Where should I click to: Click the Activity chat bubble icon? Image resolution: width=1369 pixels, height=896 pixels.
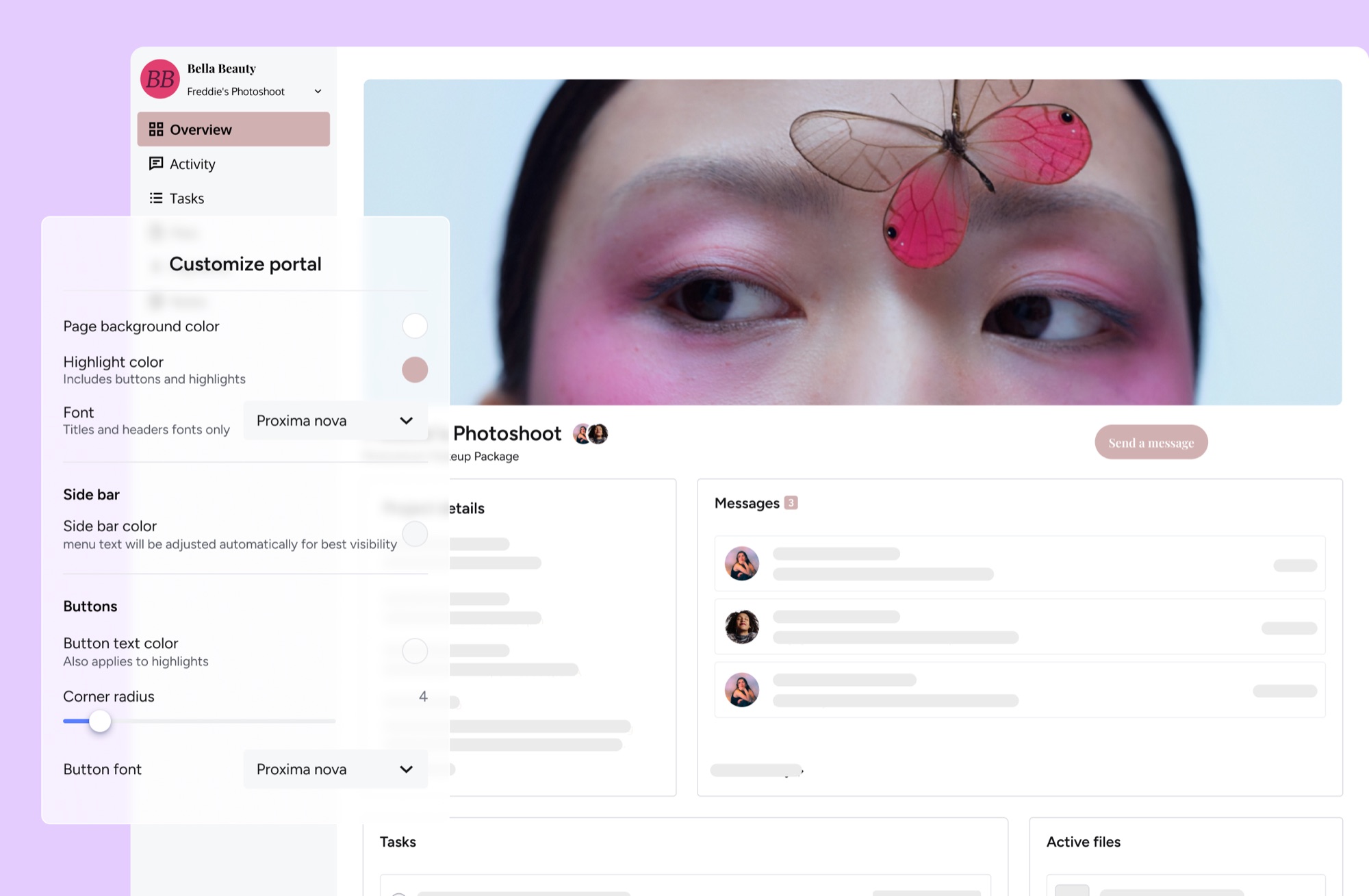(156, 164)
